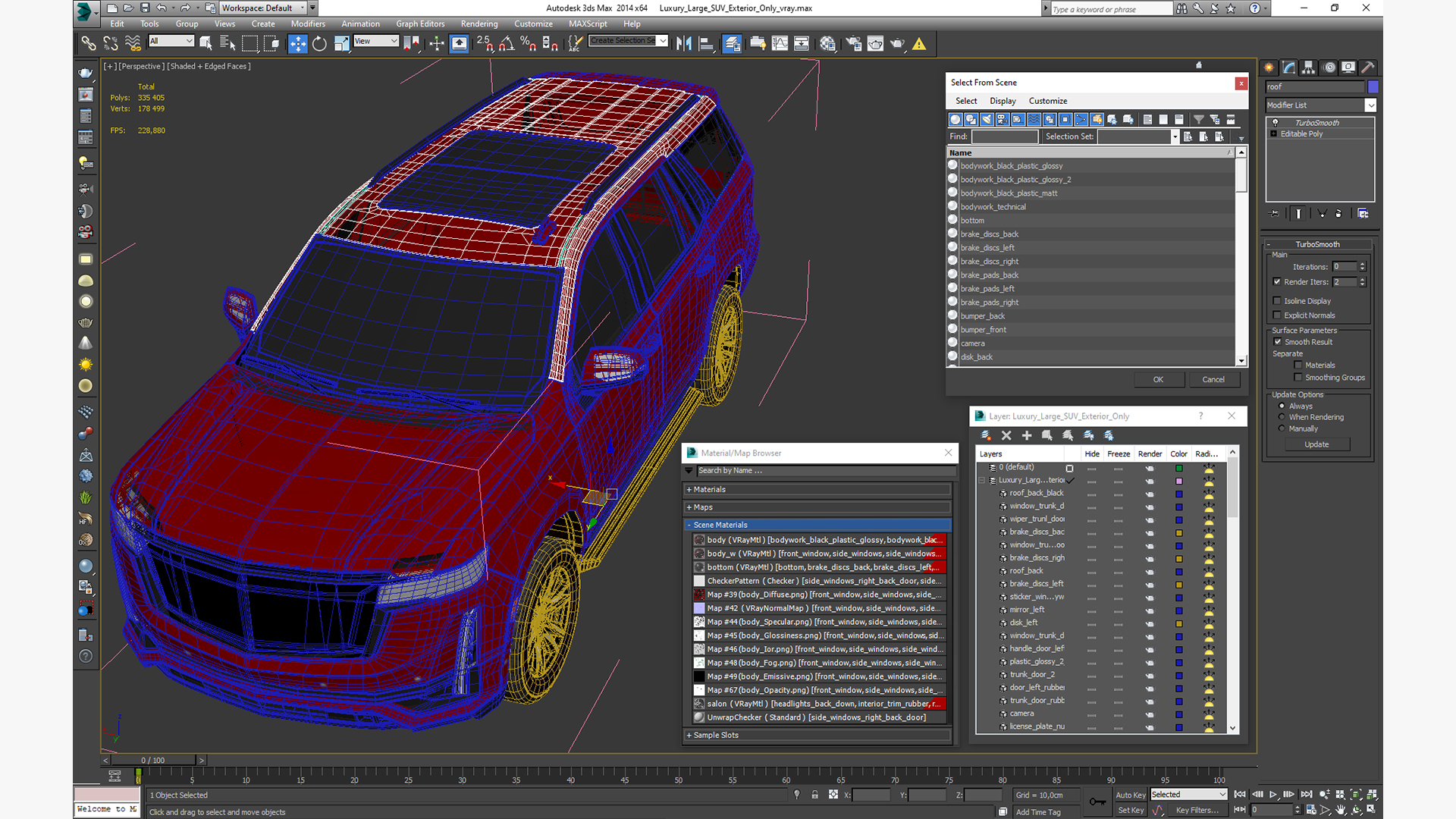Open the Create Selection Set dropdown
The height and width of the screenshot is (819, 1456).
click(x=629, y=41)
